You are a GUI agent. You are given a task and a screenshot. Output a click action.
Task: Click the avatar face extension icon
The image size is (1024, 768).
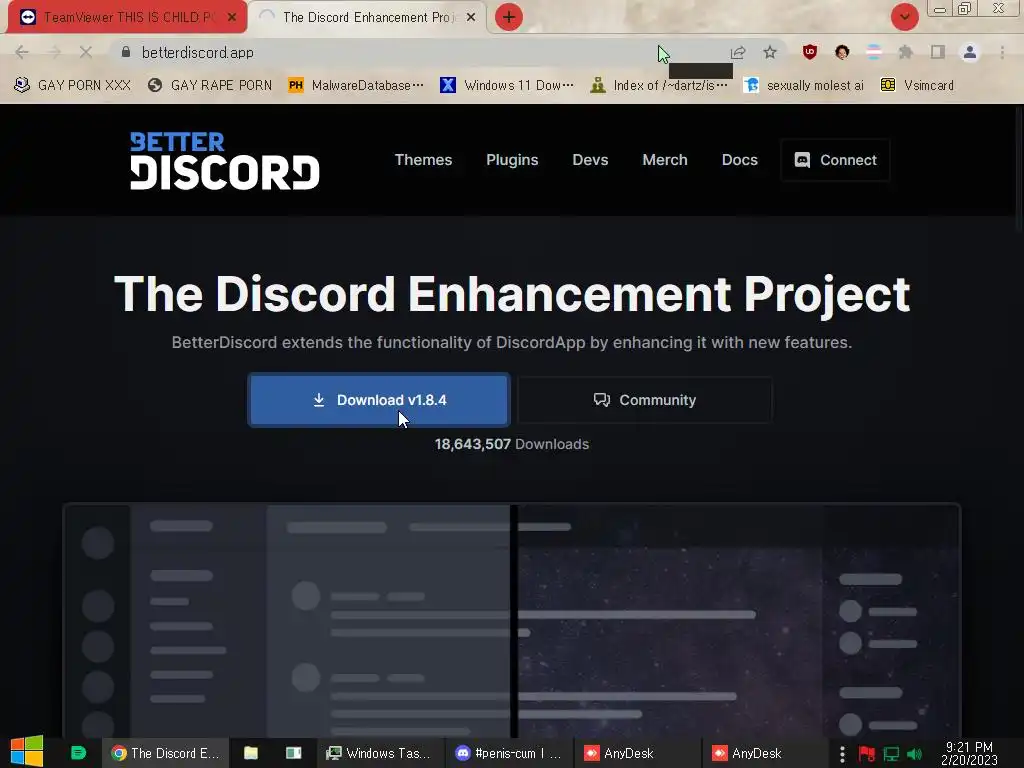(x=842, y=52)
